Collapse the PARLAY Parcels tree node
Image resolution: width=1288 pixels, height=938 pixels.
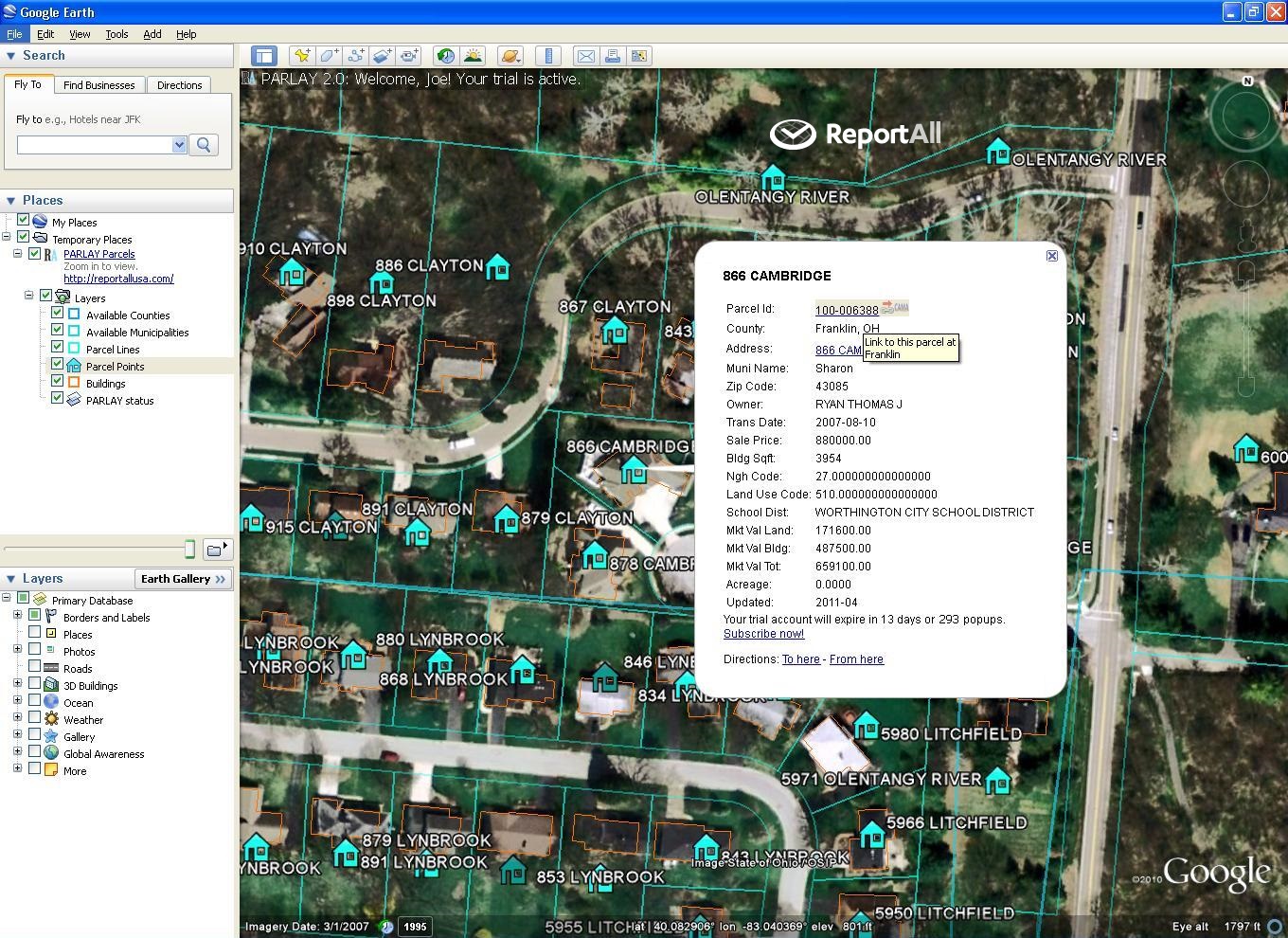point(18,254)
